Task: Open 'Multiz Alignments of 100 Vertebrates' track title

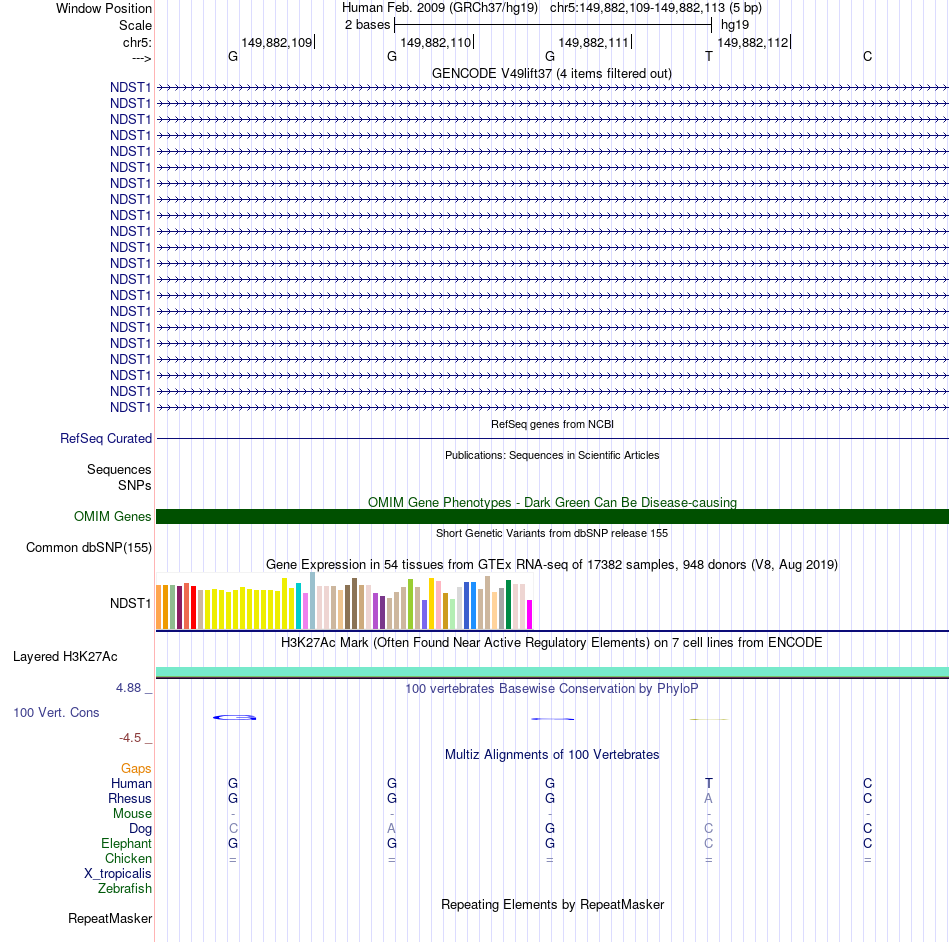Action: pos(552,754)
